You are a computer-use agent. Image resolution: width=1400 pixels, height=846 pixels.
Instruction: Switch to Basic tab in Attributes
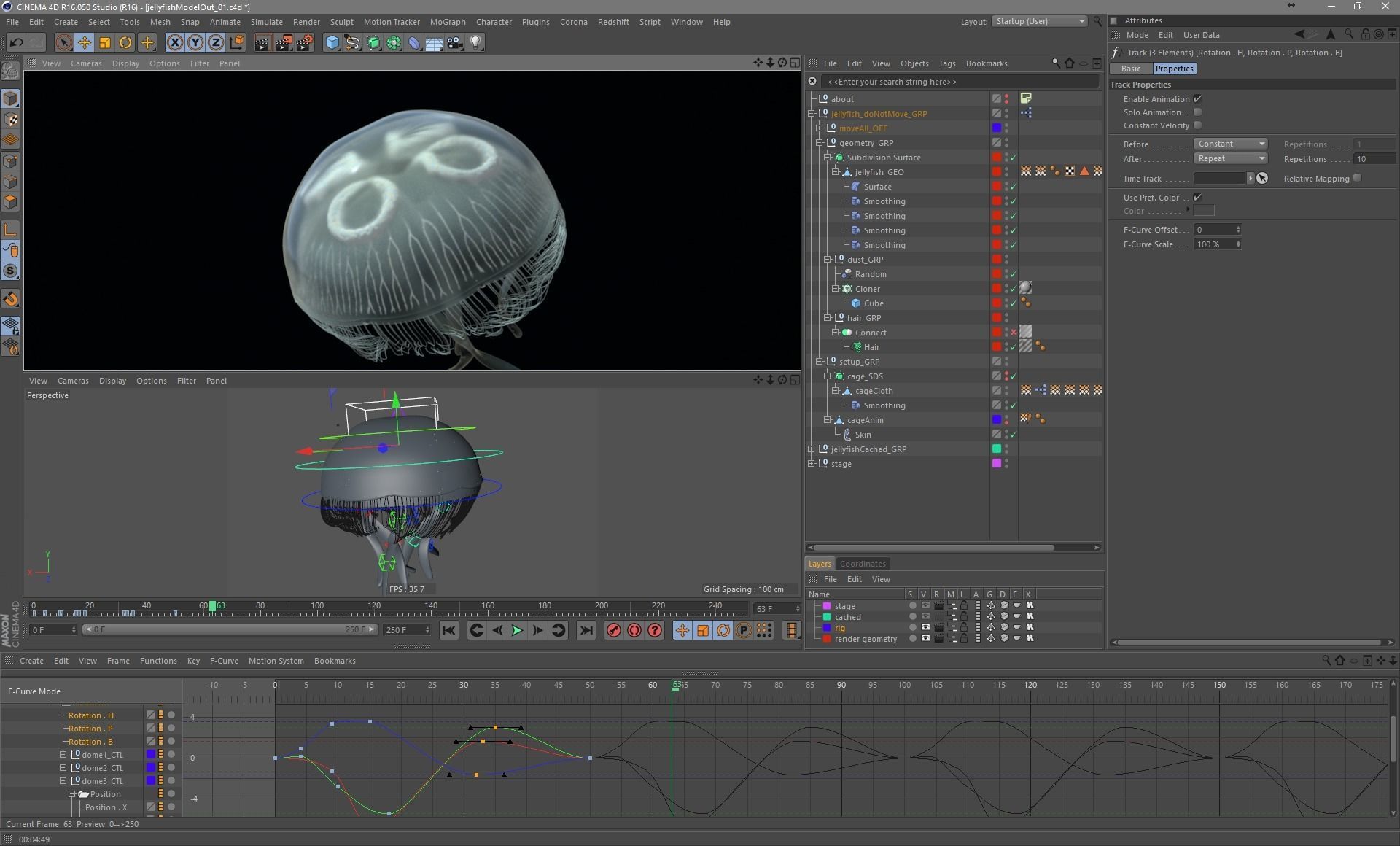(1131, 69)
